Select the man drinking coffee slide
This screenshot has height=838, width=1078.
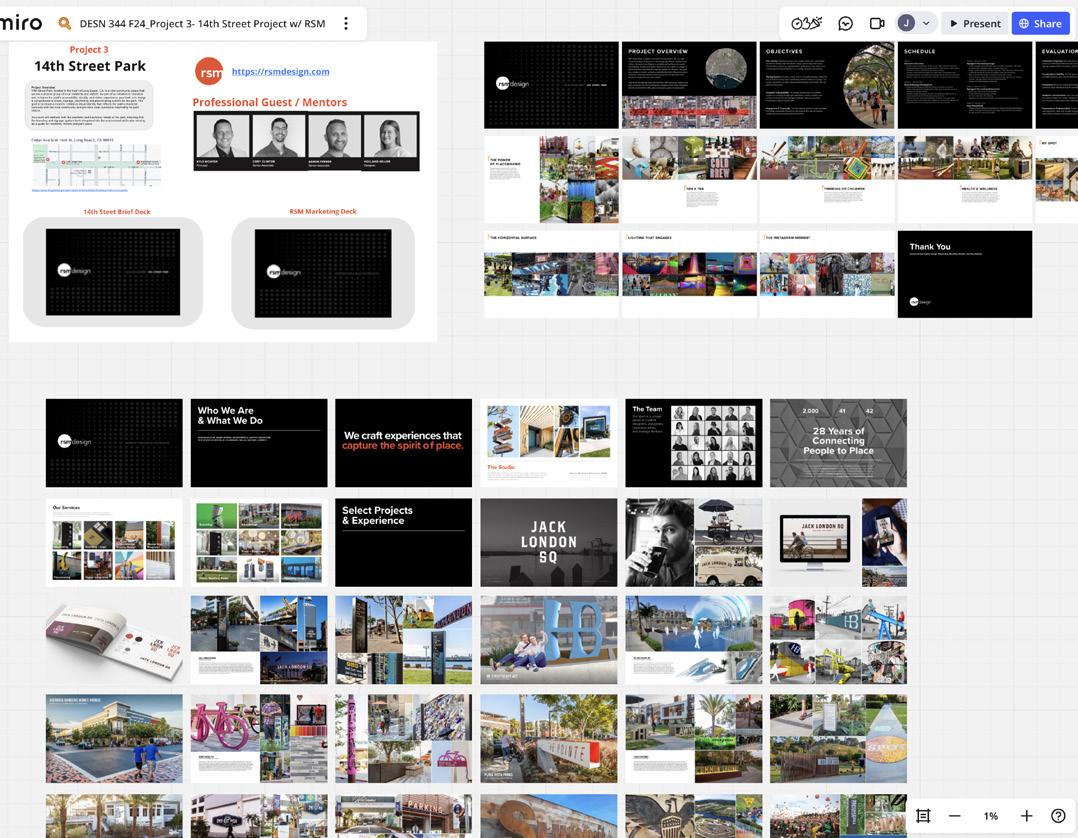(694, 542)
